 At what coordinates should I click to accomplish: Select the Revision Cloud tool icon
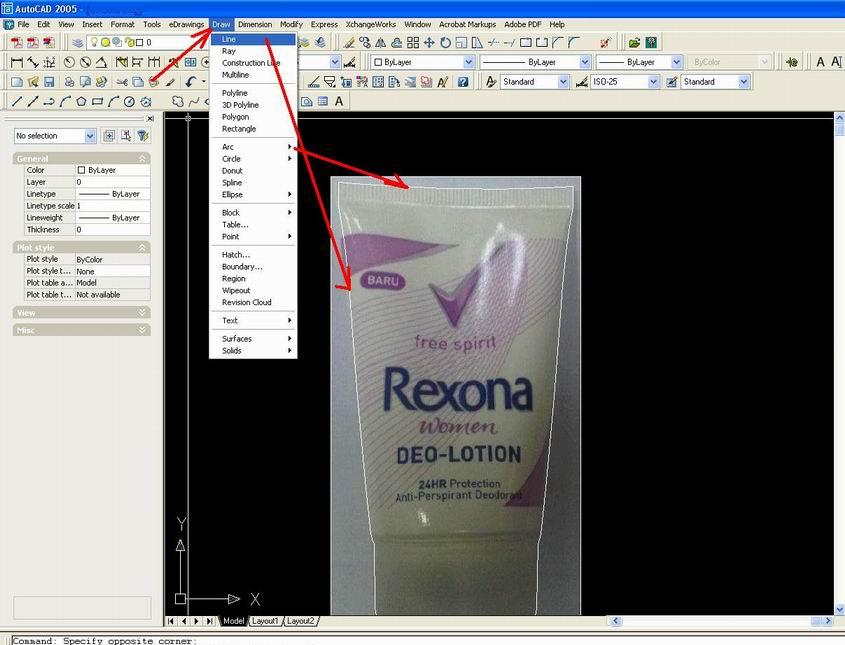tap(177, 101)
